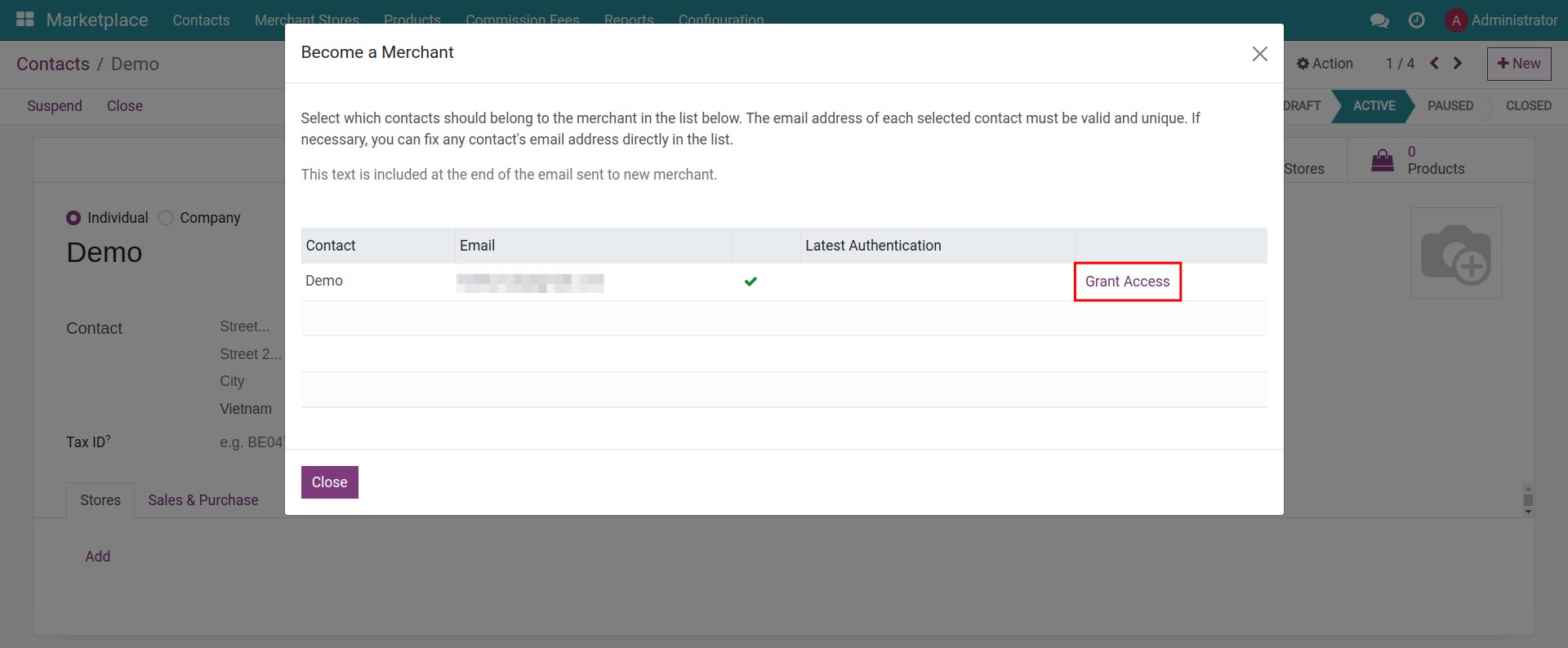Select the Individual radio button
Viewport: 1568px width, 648px height.
(73, 218)
